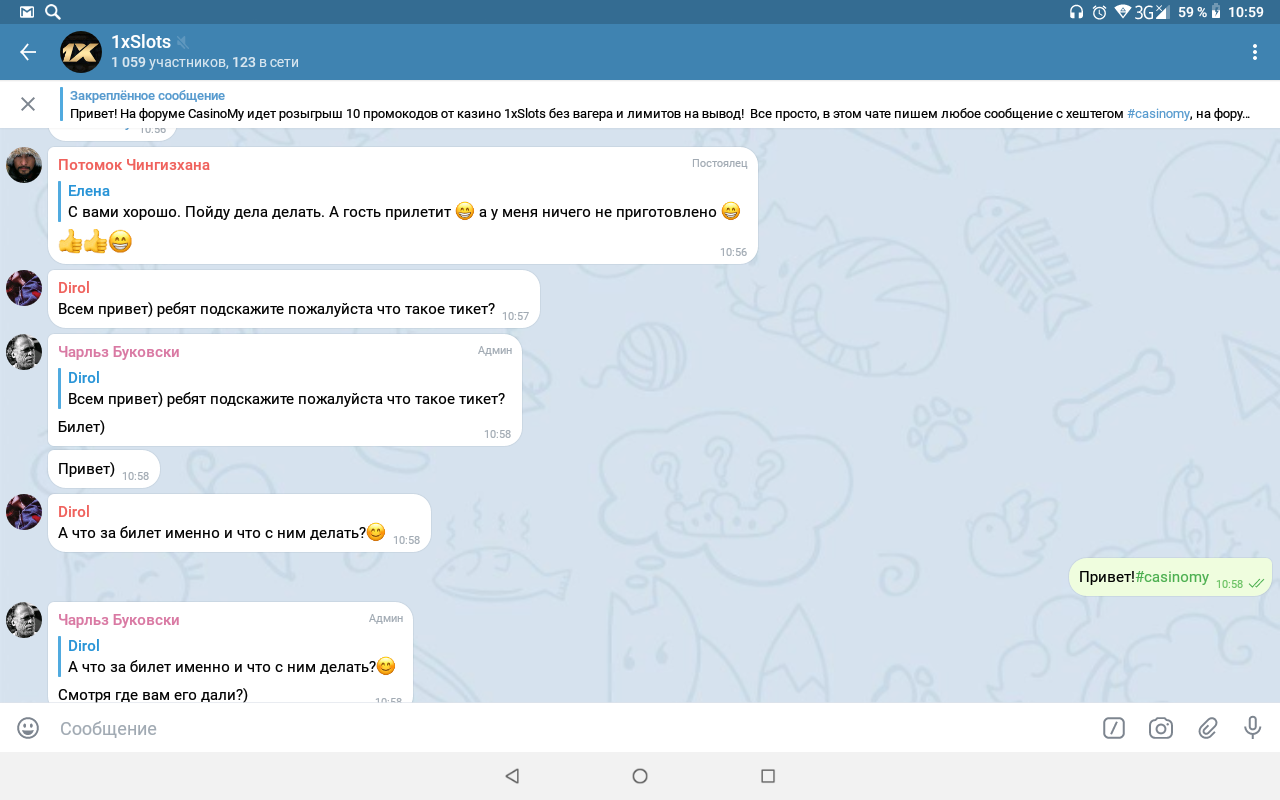
Task: Tap the 3G signal indicator
Action: pos(1152,12)
